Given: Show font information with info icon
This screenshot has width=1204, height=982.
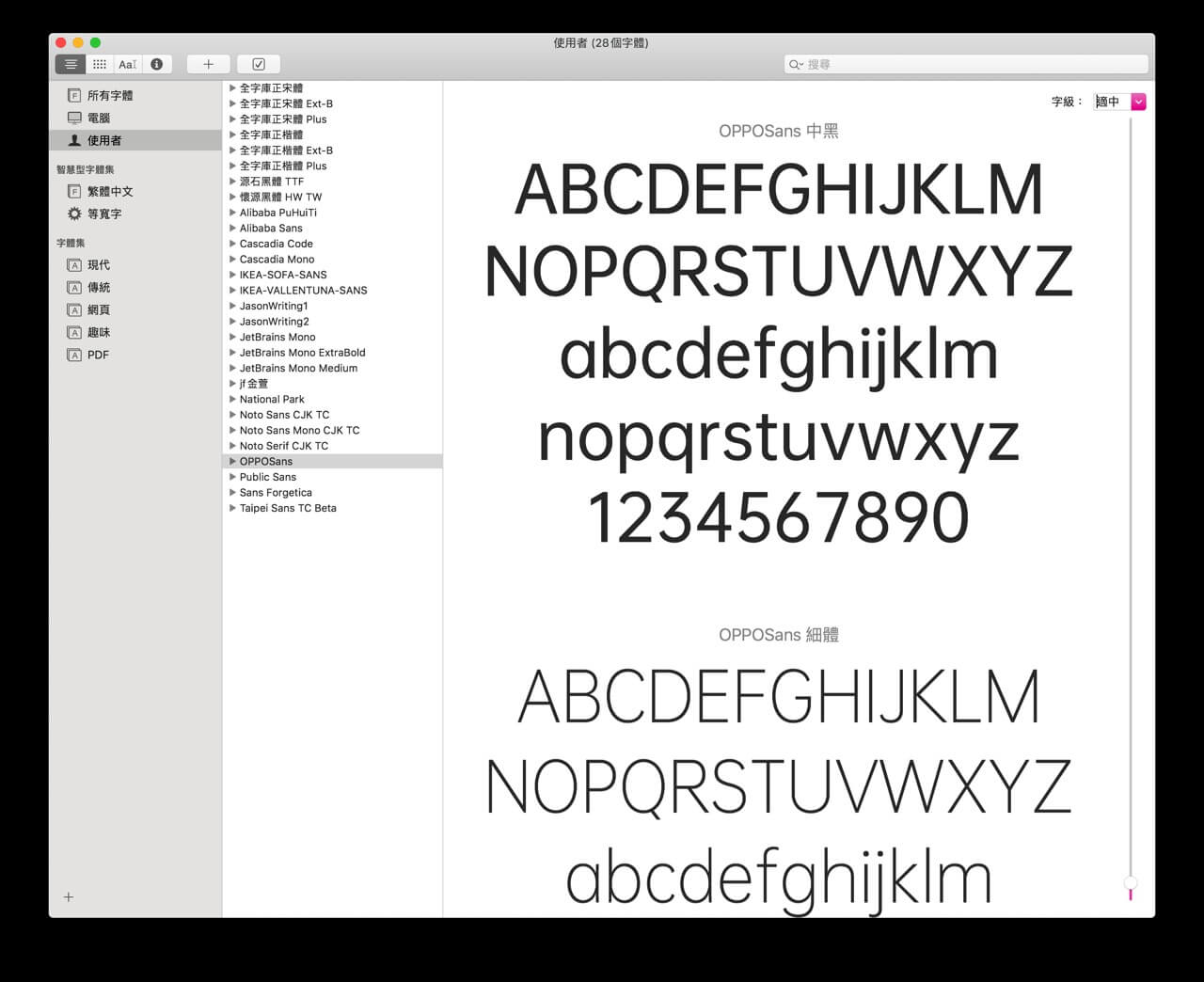Looking at the screenshot, I should (157, 64).
